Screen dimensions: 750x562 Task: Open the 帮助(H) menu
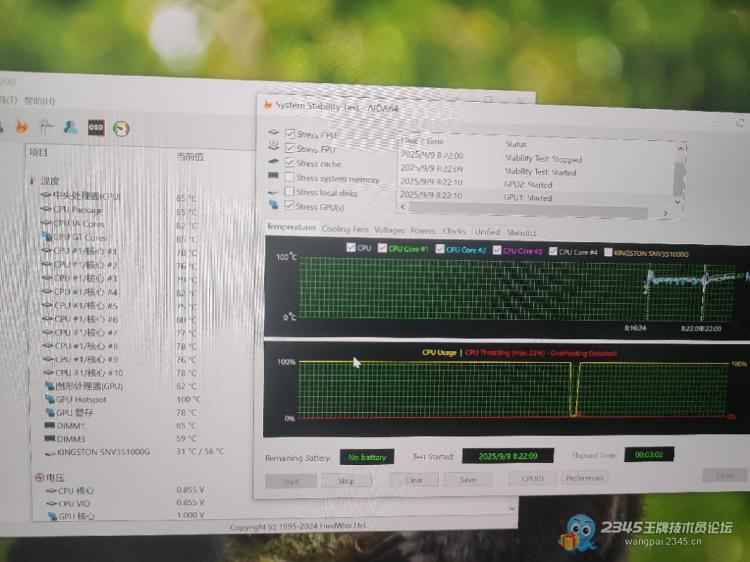[x=39, y=101]
